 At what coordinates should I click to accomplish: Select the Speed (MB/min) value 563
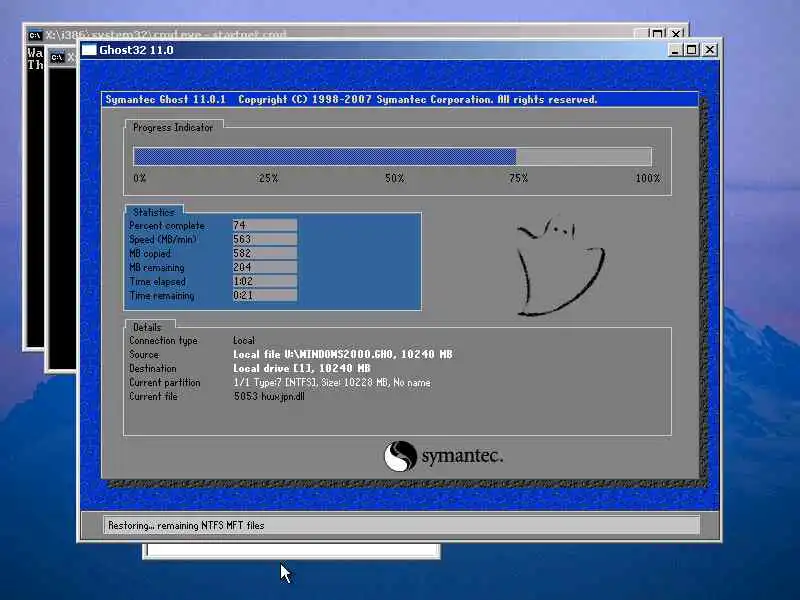click(x=265, y=239)
